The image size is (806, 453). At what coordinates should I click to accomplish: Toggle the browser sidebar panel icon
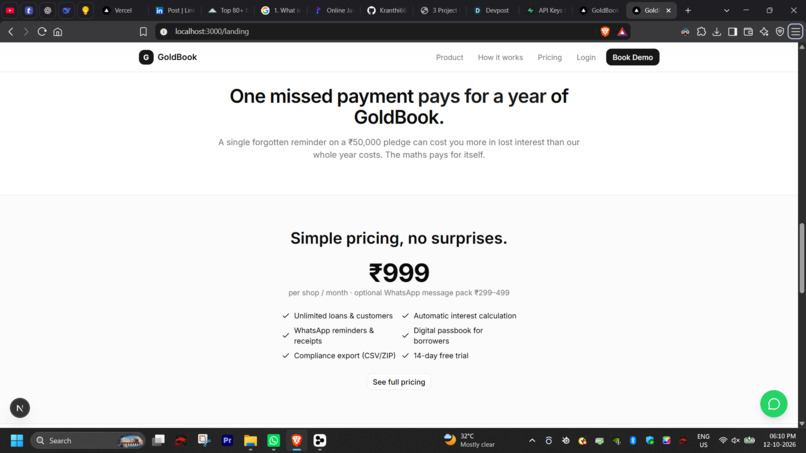pyautogui.click(x=732, y=31)
